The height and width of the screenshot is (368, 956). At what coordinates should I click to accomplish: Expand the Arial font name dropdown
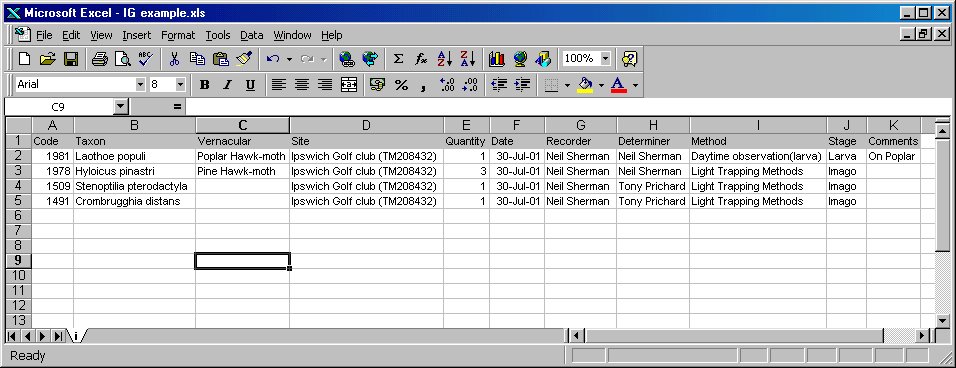point(140,85)
